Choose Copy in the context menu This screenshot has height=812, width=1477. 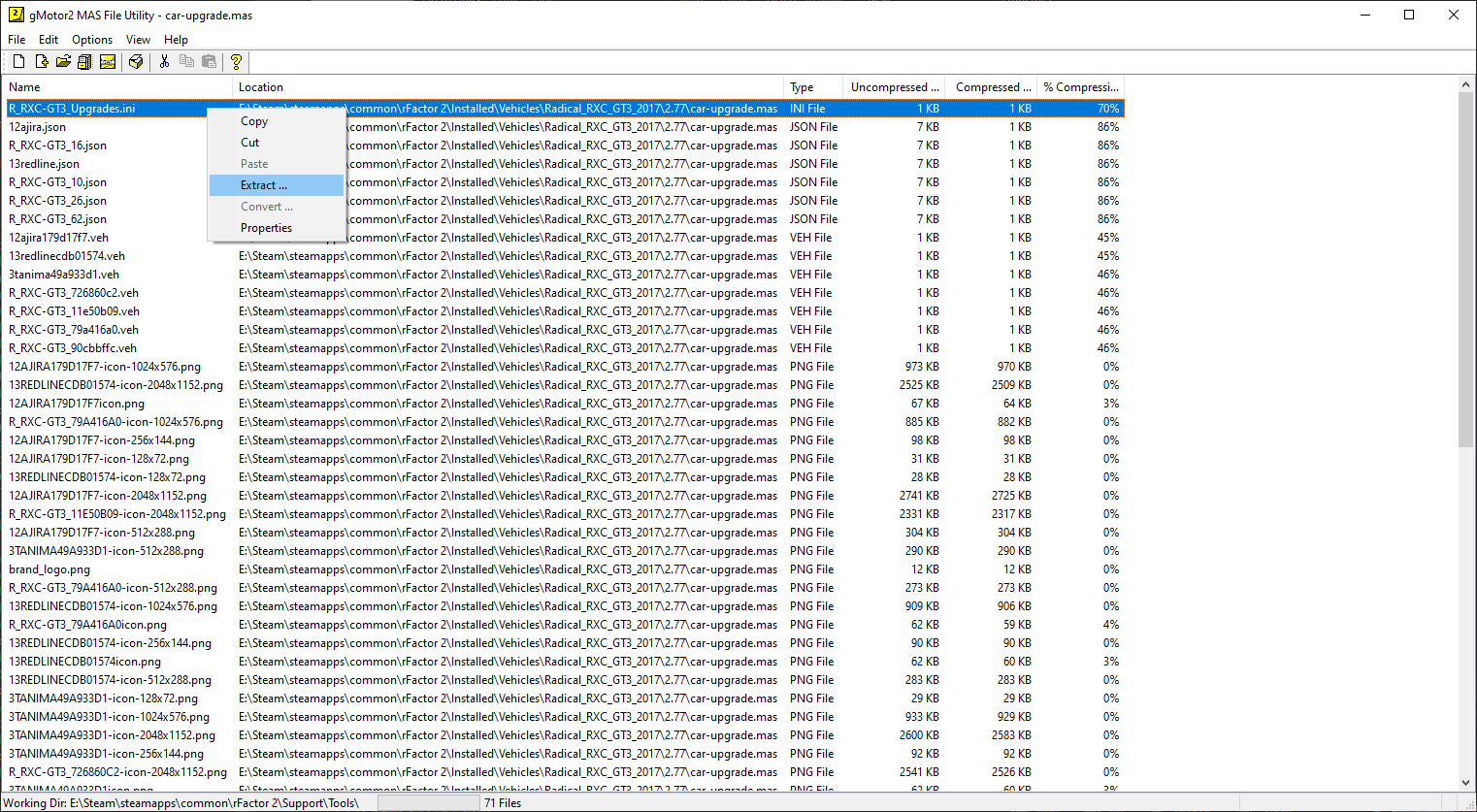click(254, 121)
